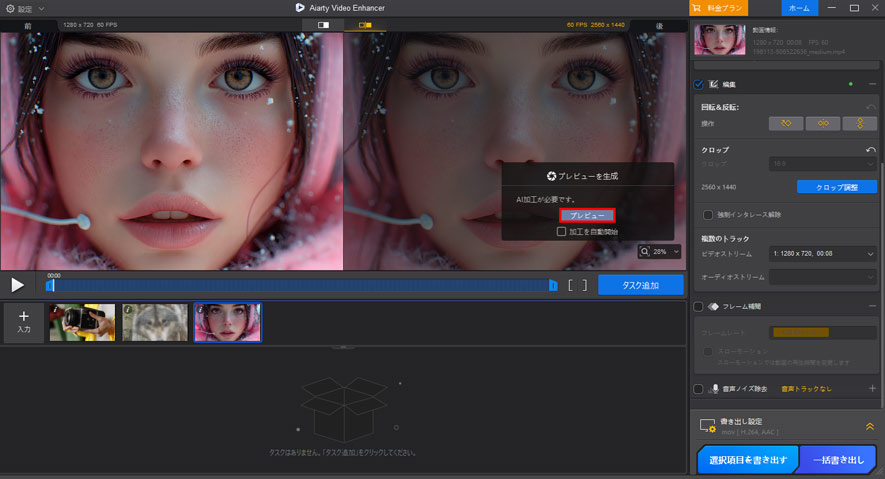Image resolution: width=885 pixels, height=479 pixels.
Task: Go to ホーム home screen
Action: tap(799, 8)
